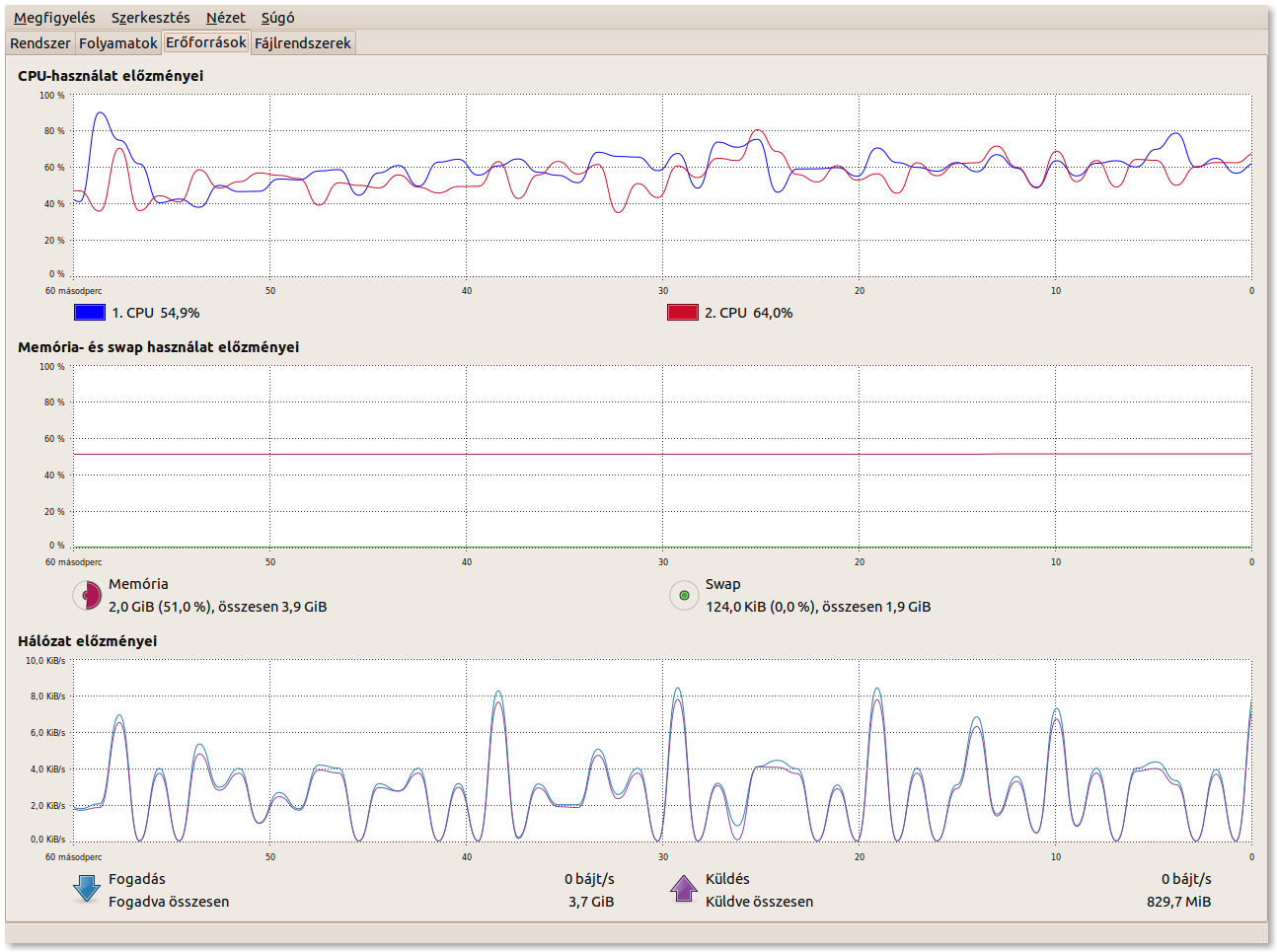Image resolution: width=1277 pixels, height=952 pixels.
Task: Switch to the Fájlrendszerek tab
Action: coord(302,43)
